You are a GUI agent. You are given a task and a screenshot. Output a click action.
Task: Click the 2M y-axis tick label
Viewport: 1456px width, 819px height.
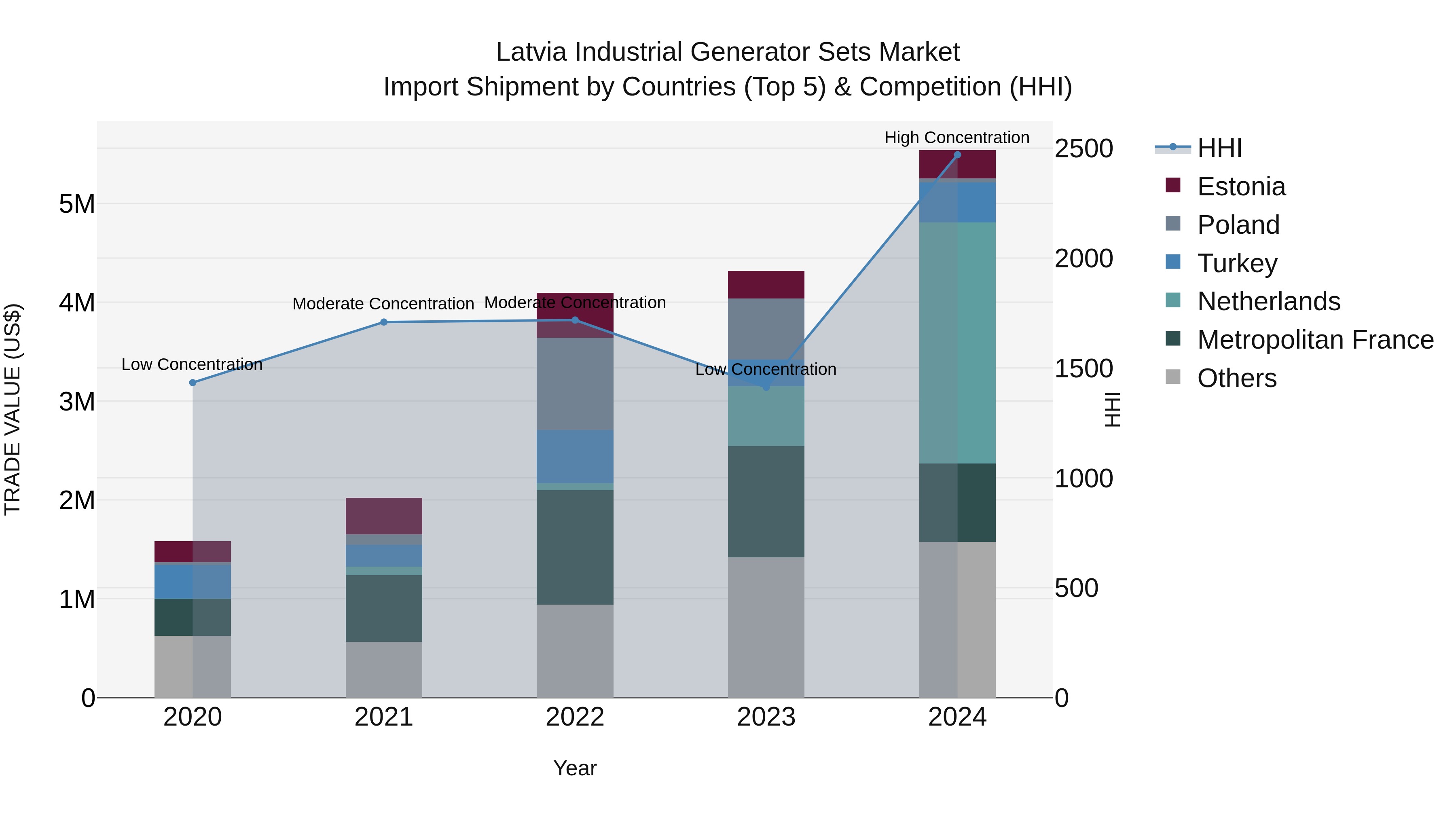click(x=77, y=500)
